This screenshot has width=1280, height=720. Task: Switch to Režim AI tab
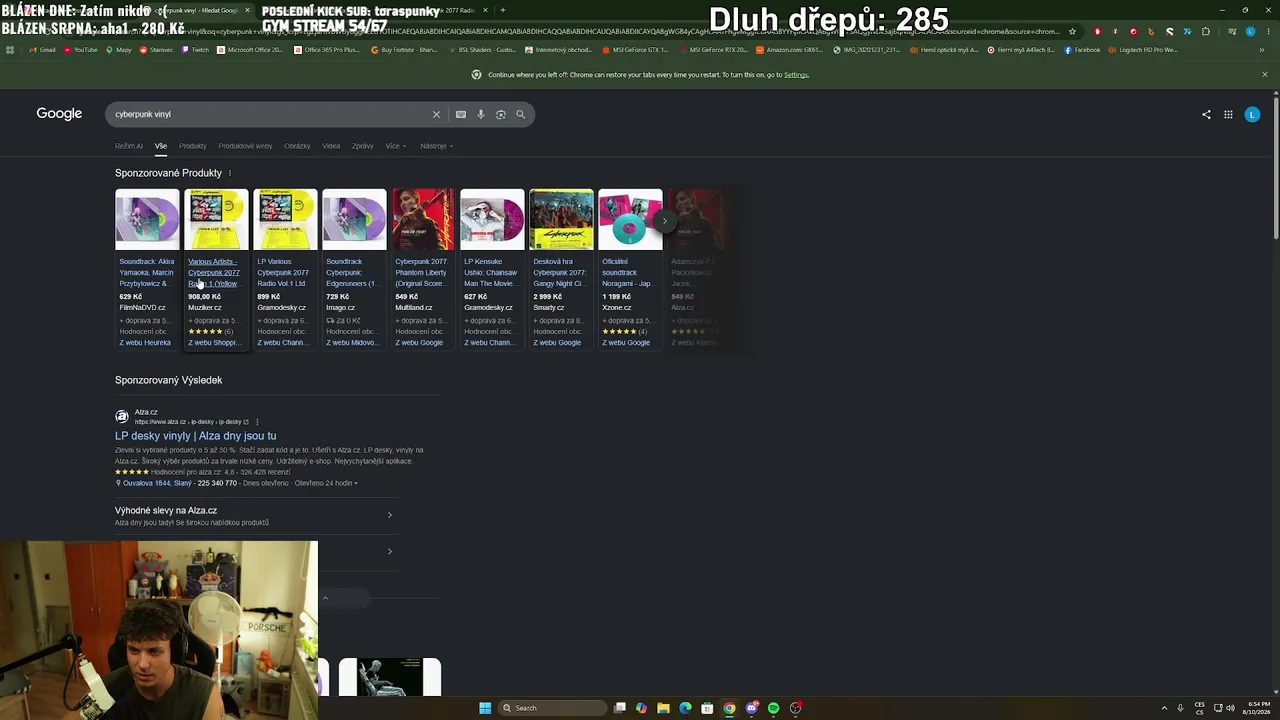pos(129,146)
